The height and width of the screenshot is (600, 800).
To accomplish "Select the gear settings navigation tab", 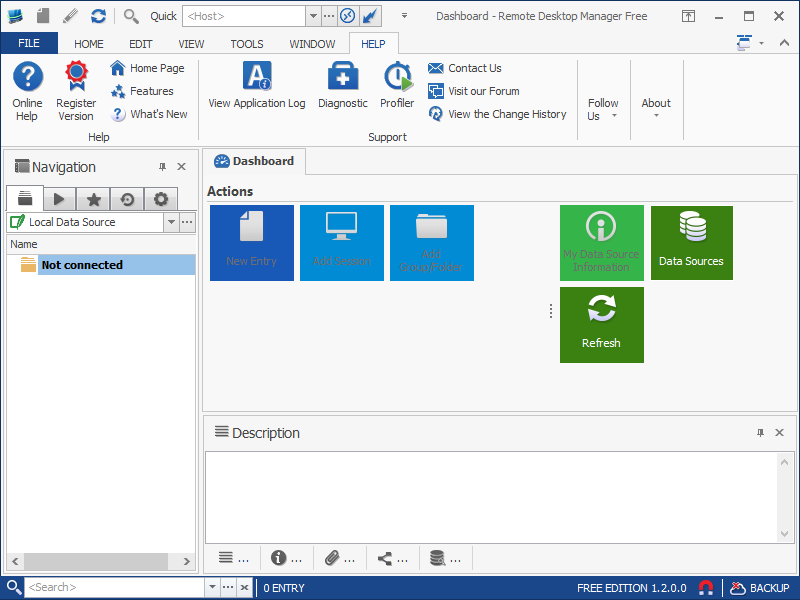I will tap(161, 199).
